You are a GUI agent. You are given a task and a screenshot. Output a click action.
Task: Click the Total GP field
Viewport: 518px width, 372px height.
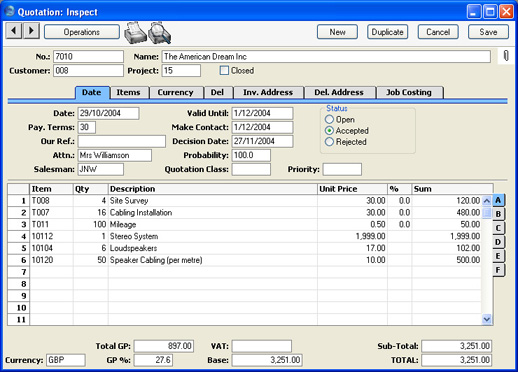click(x=164, y=346)
